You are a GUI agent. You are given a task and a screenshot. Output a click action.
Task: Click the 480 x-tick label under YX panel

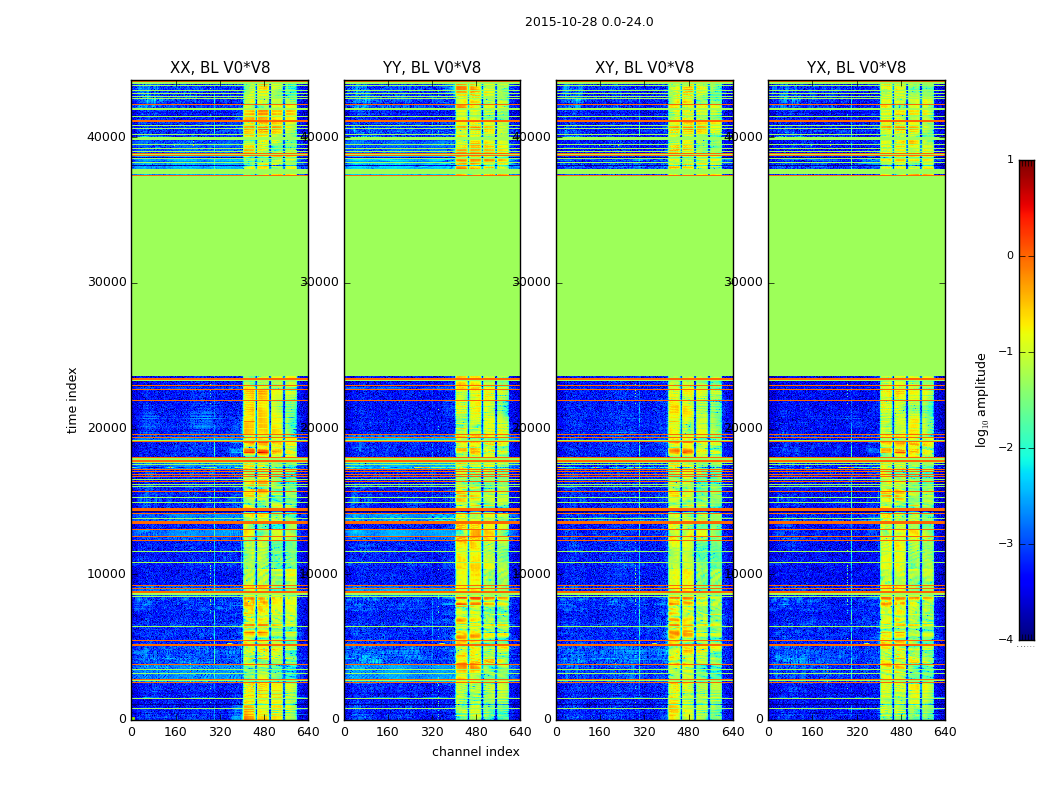tap(901, 732)
